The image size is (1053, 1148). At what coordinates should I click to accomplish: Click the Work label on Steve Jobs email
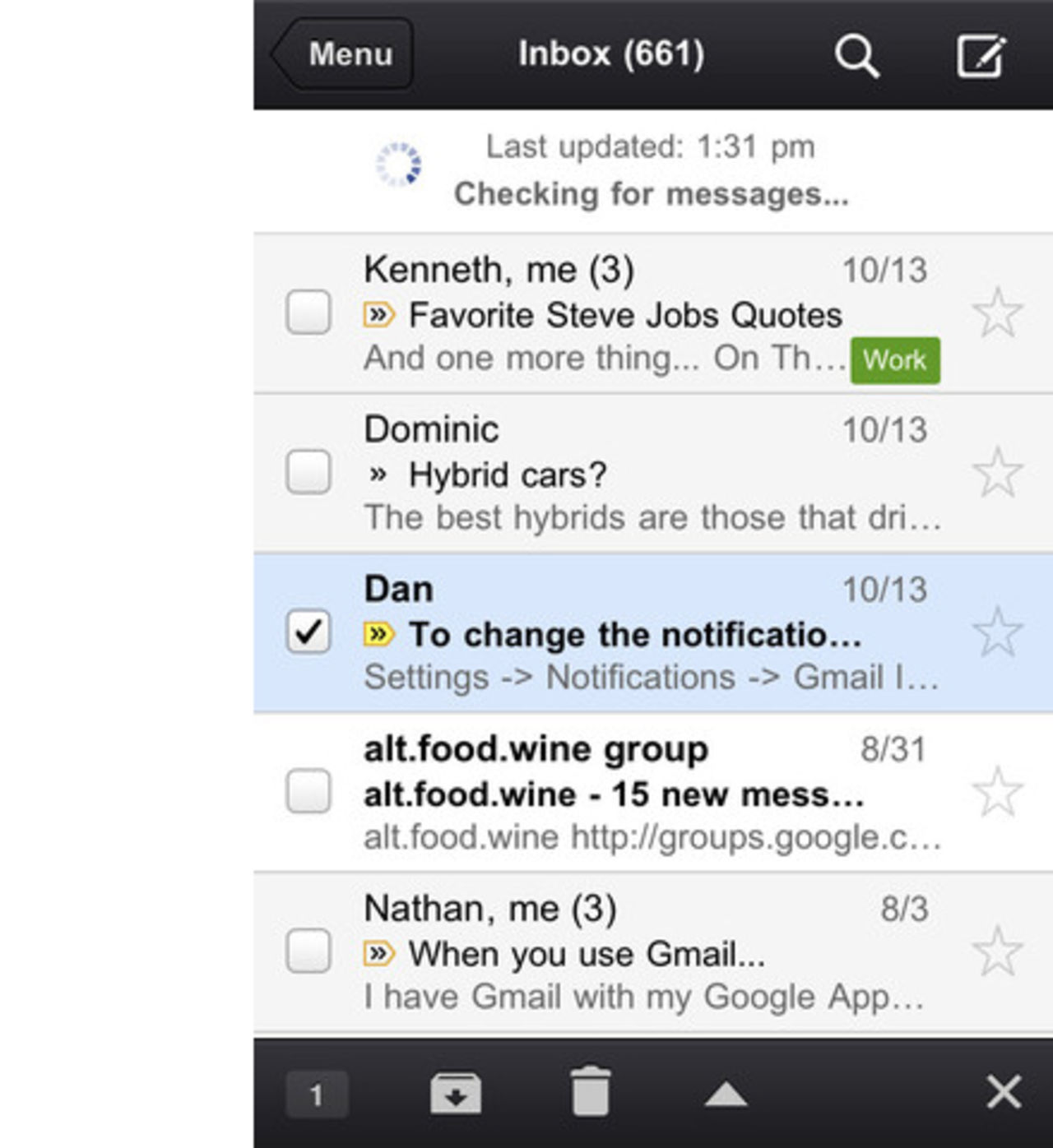(x=894, y=359)
